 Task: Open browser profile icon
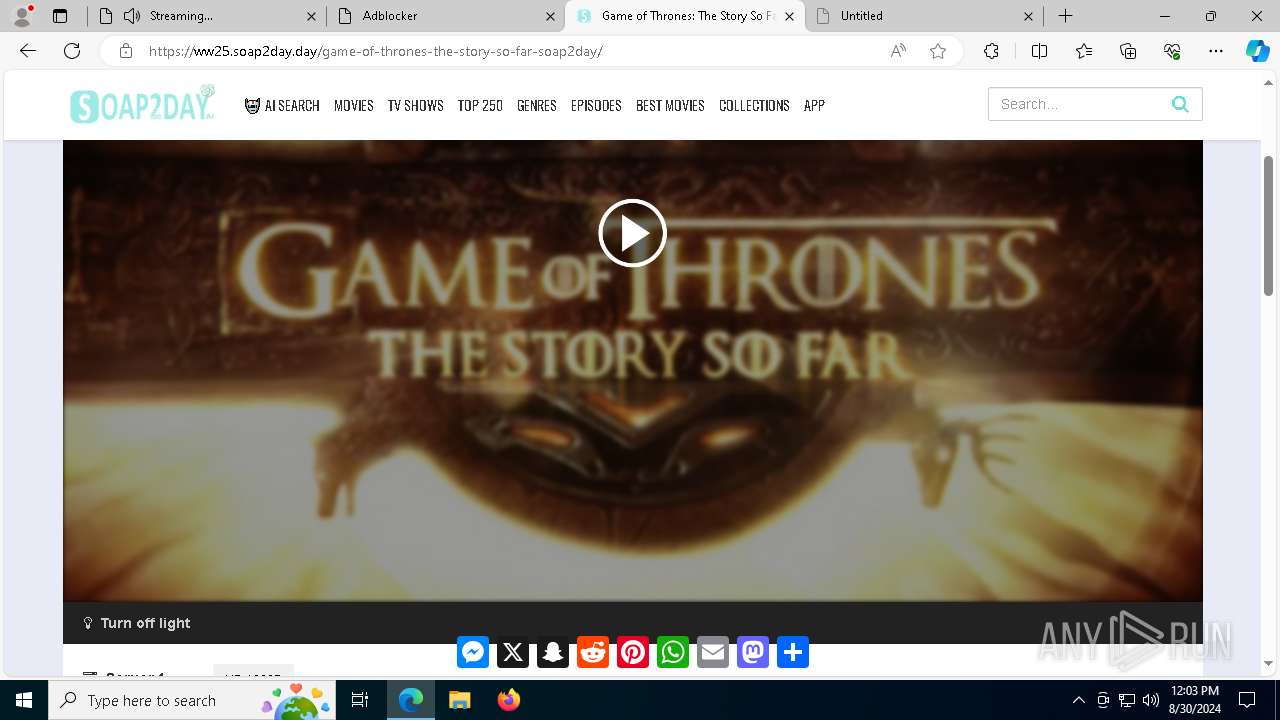[21, 16]
